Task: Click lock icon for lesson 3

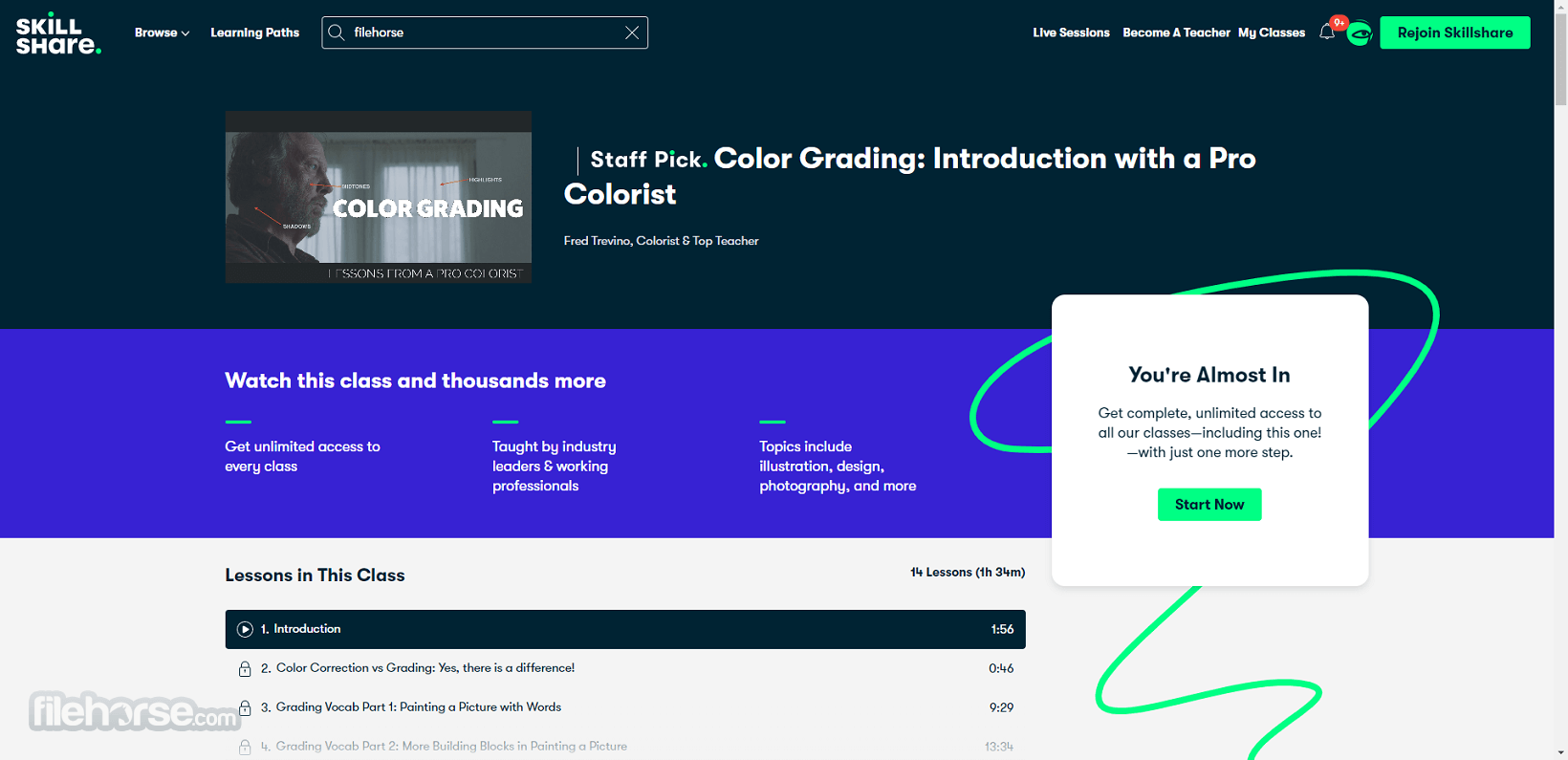Action: (245, 707)
